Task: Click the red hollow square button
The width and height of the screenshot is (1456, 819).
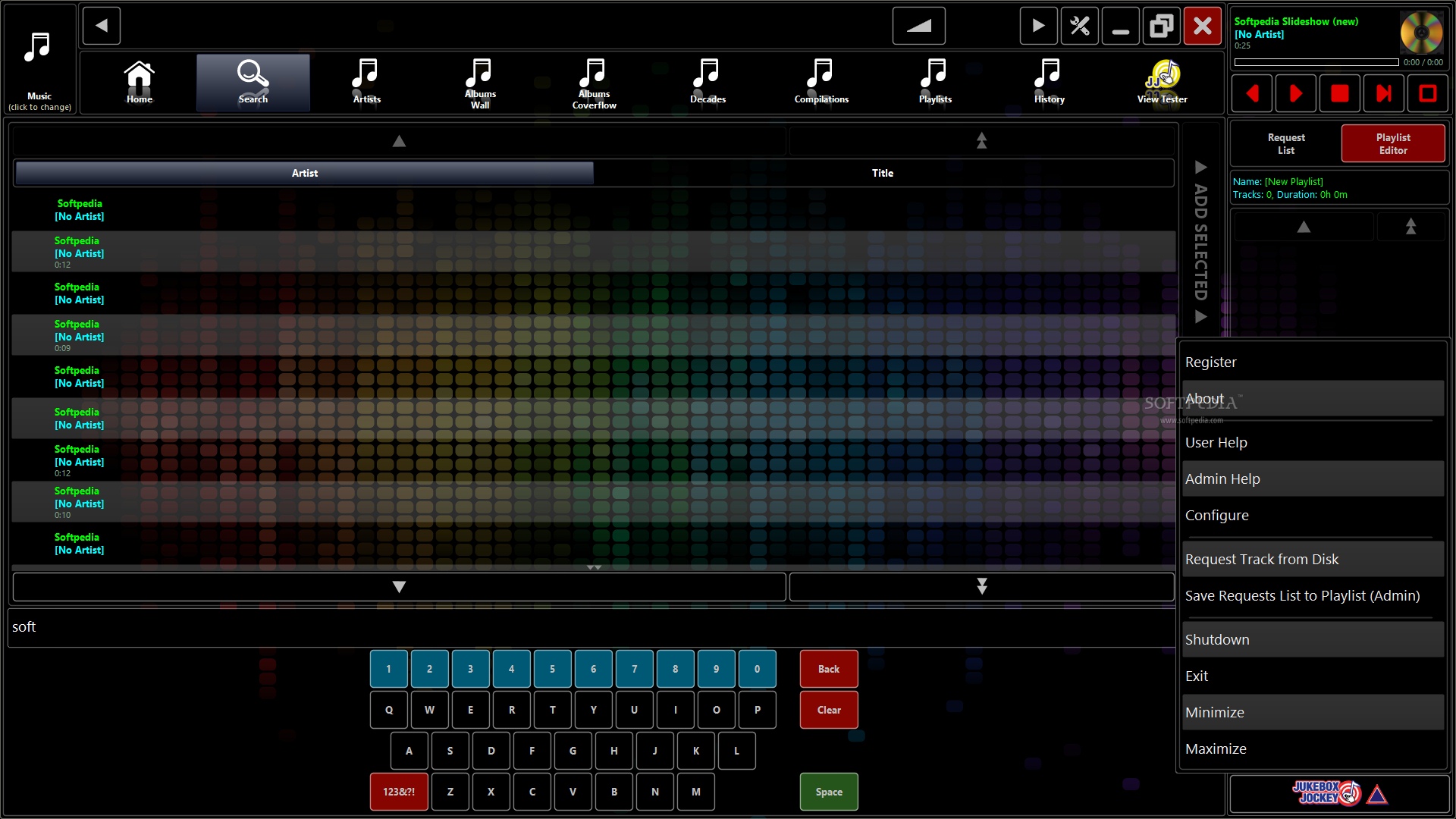Action: pyautogui.click(x=1428, y=93)
